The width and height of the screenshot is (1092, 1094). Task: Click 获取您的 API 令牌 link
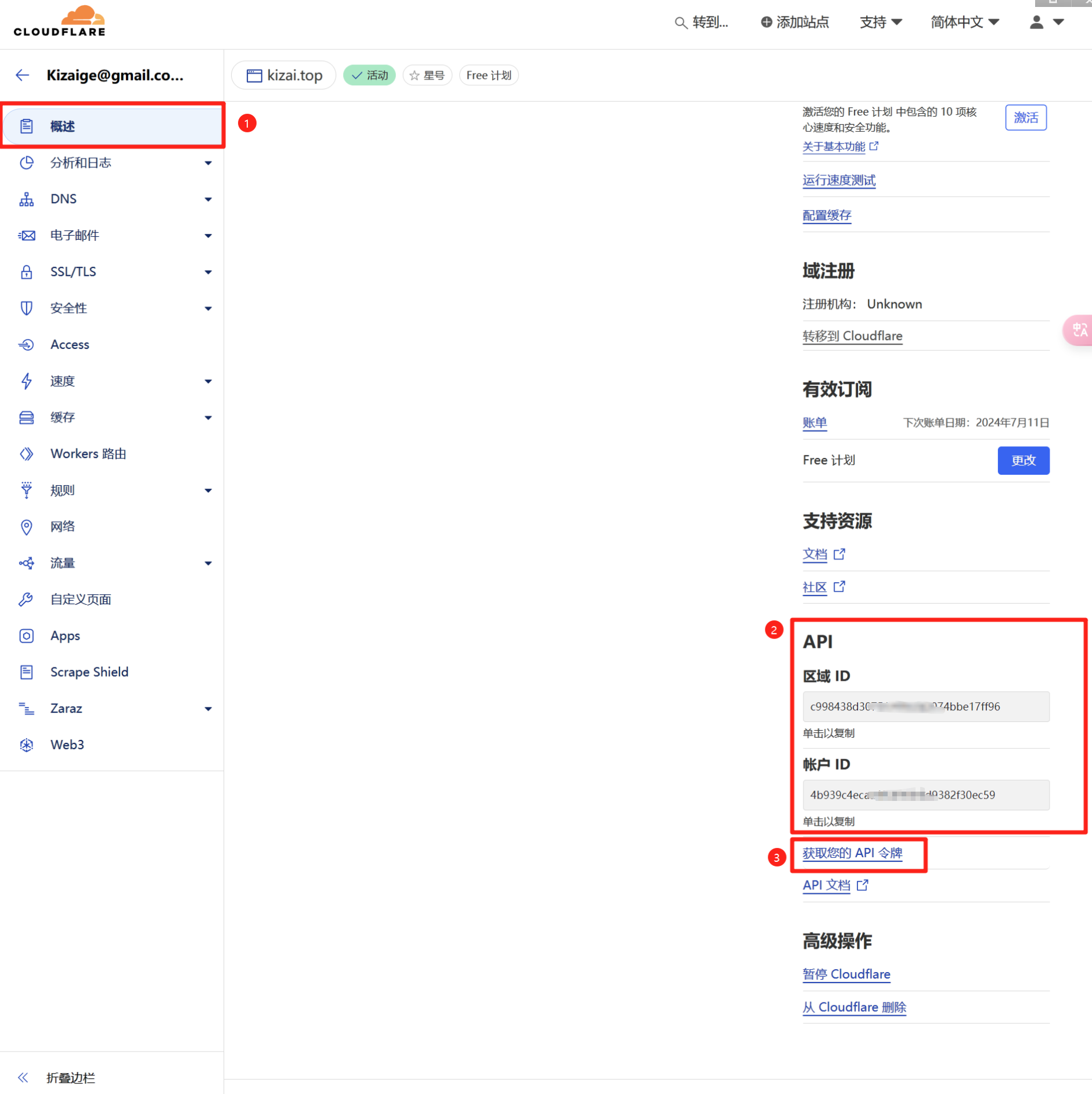pyautogui.click(x=852, y=853)
